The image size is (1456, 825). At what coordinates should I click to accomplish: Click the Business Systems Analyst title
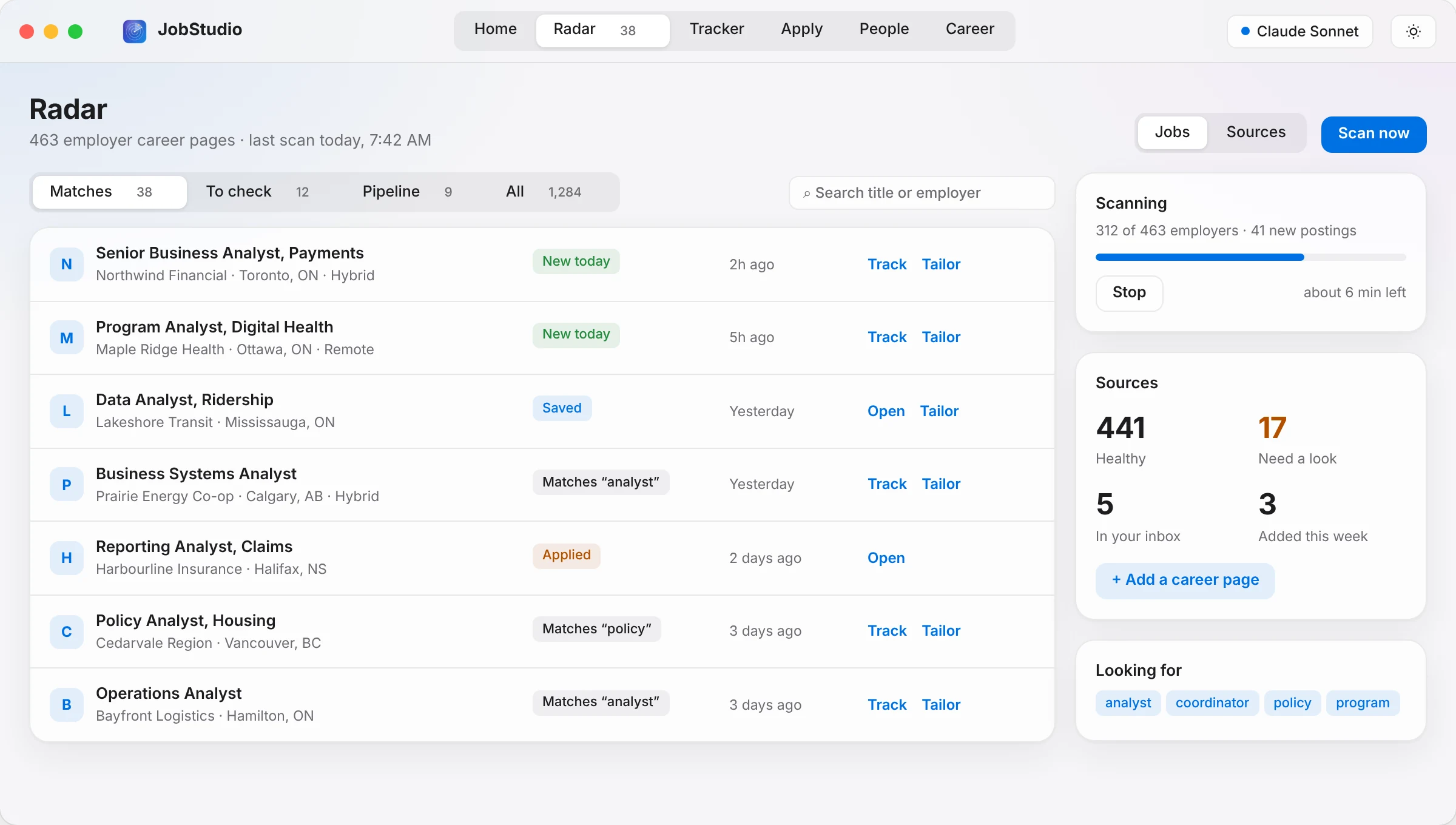tap(196, 474)
